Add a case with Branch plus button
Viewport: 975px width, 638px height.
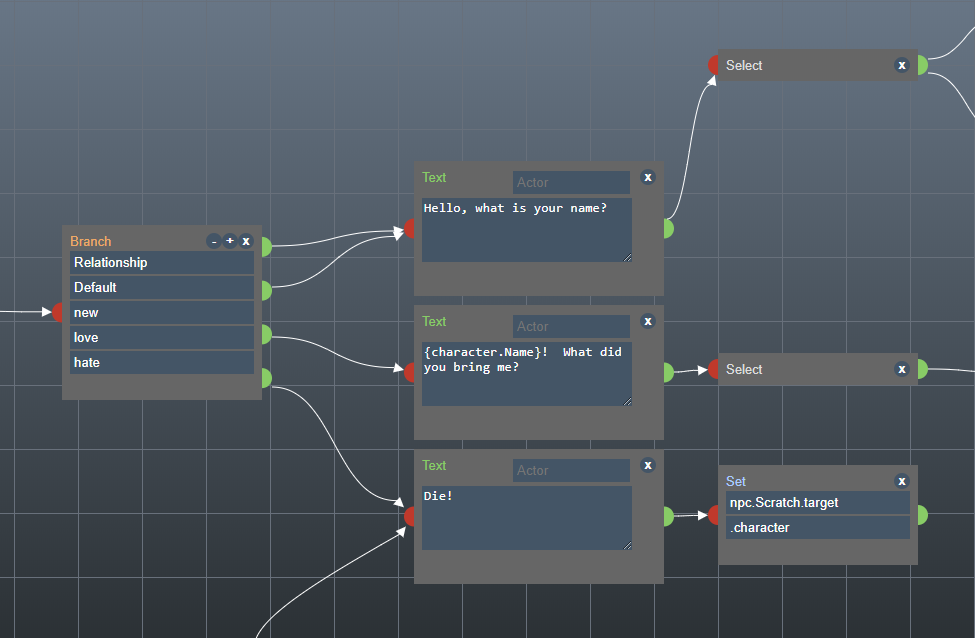click(230, 241)
